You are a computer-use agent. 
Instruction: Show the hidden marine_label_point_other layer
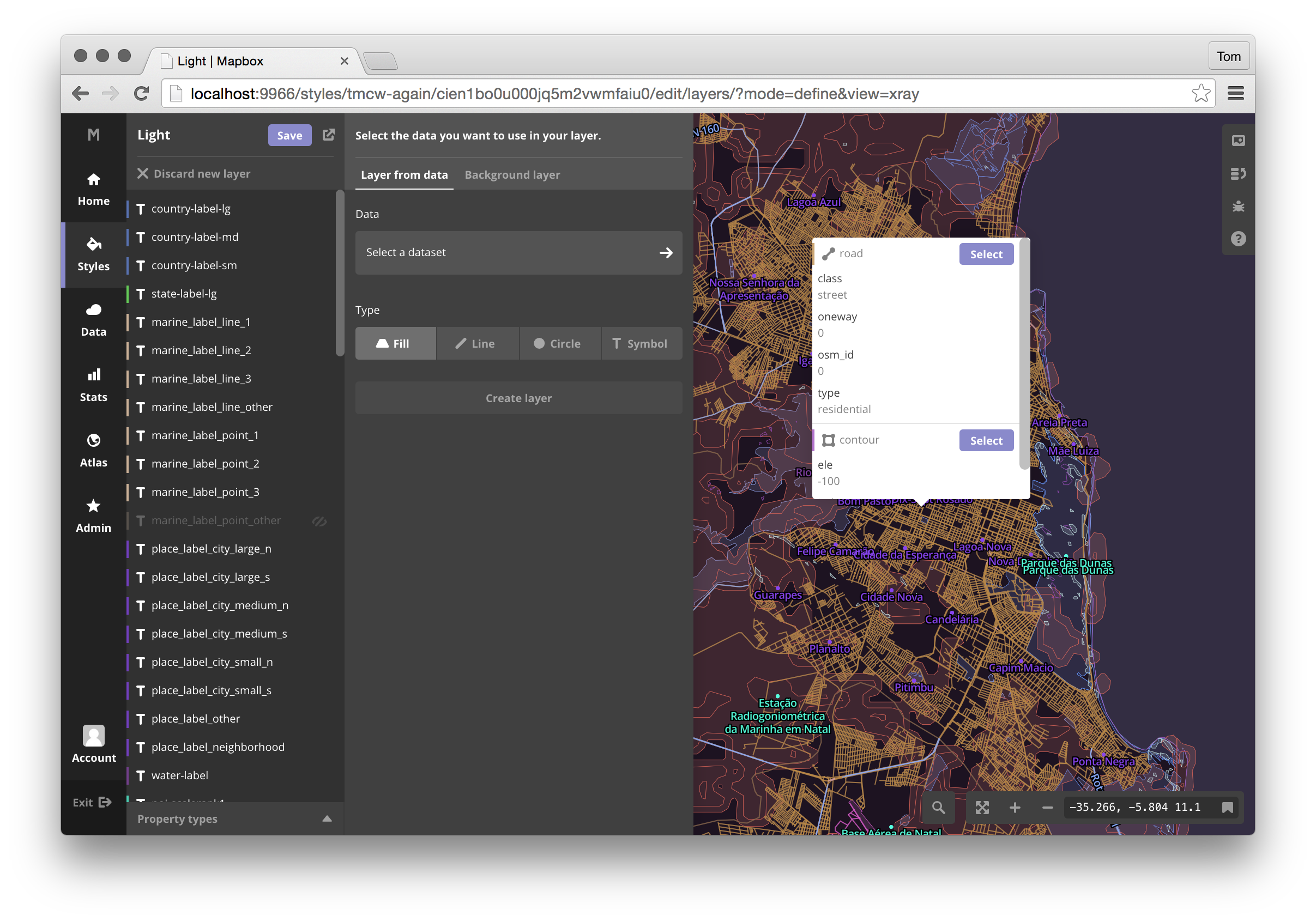[319, 521]
